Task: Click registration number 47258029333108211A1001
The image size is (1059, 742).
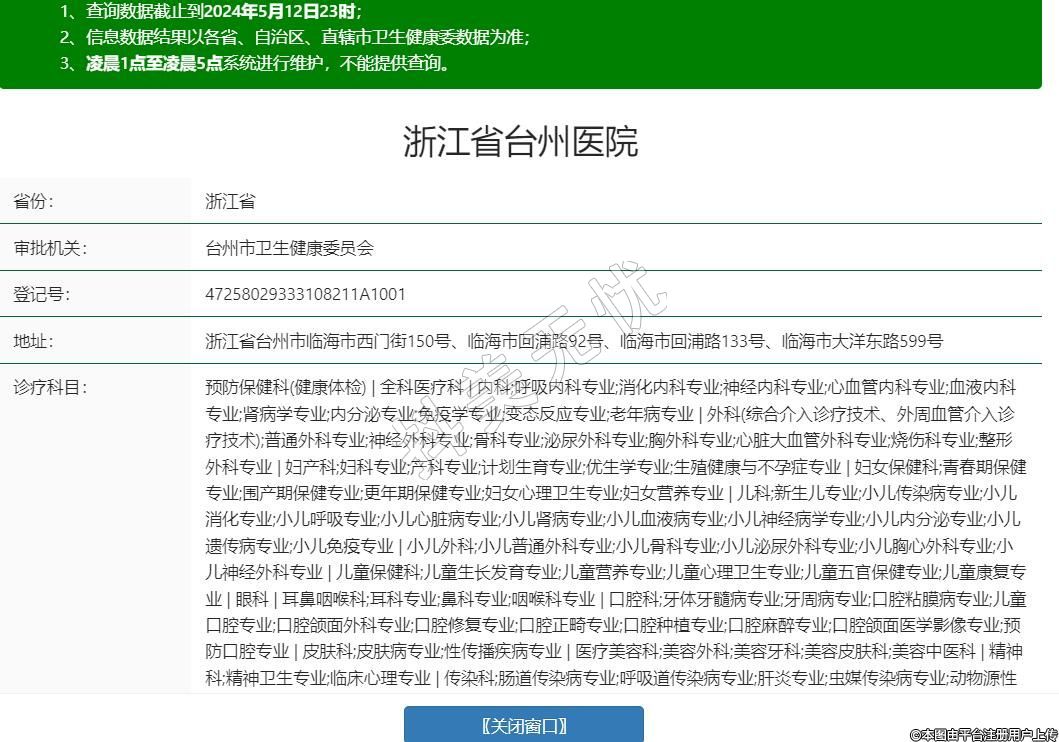Action: pyautogui.click(x=305, y=294)
